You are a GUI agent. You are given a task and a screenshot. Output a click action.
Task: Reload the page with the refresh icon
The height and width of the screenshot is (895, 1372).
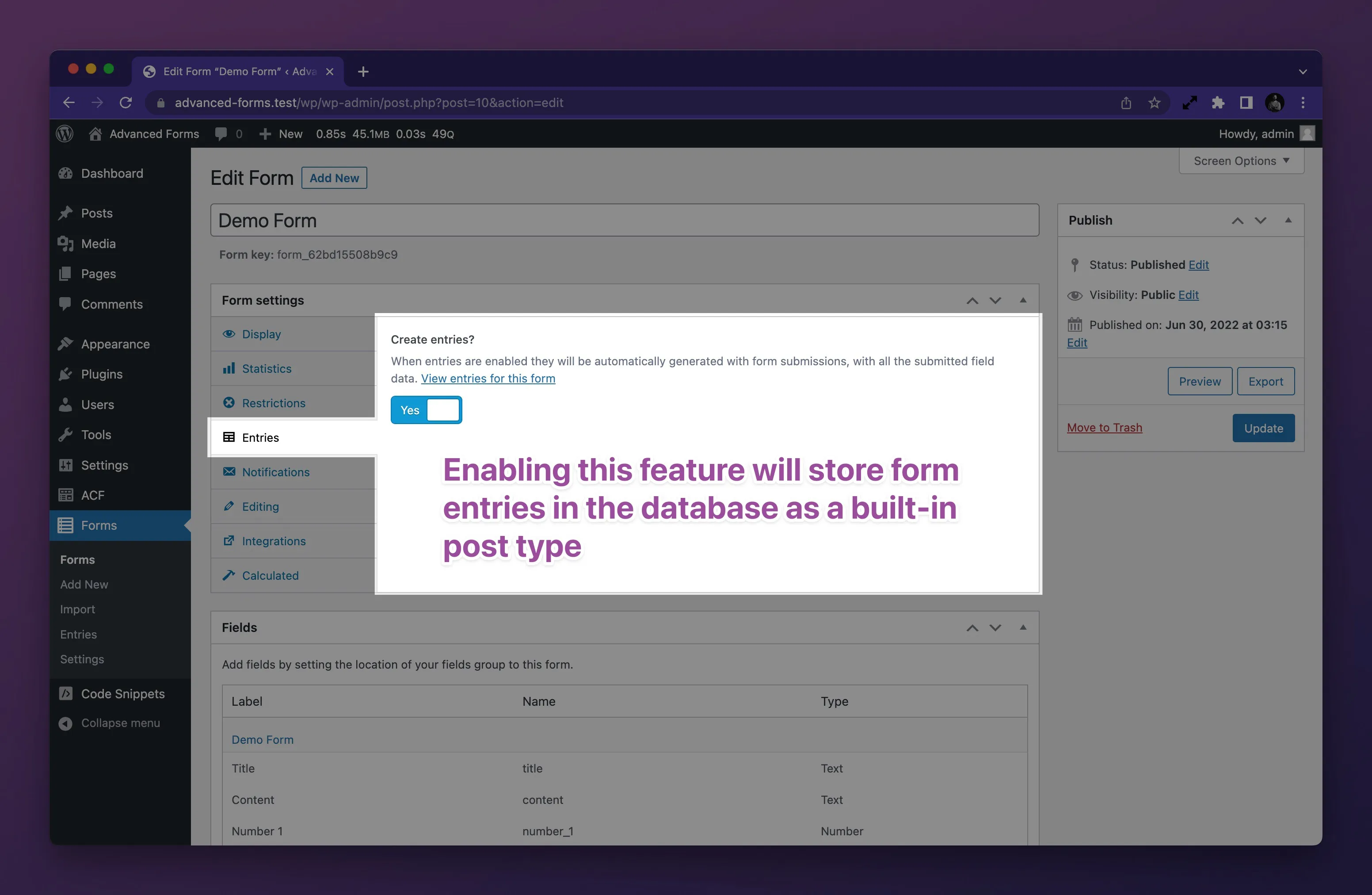(x=126, y=103)
